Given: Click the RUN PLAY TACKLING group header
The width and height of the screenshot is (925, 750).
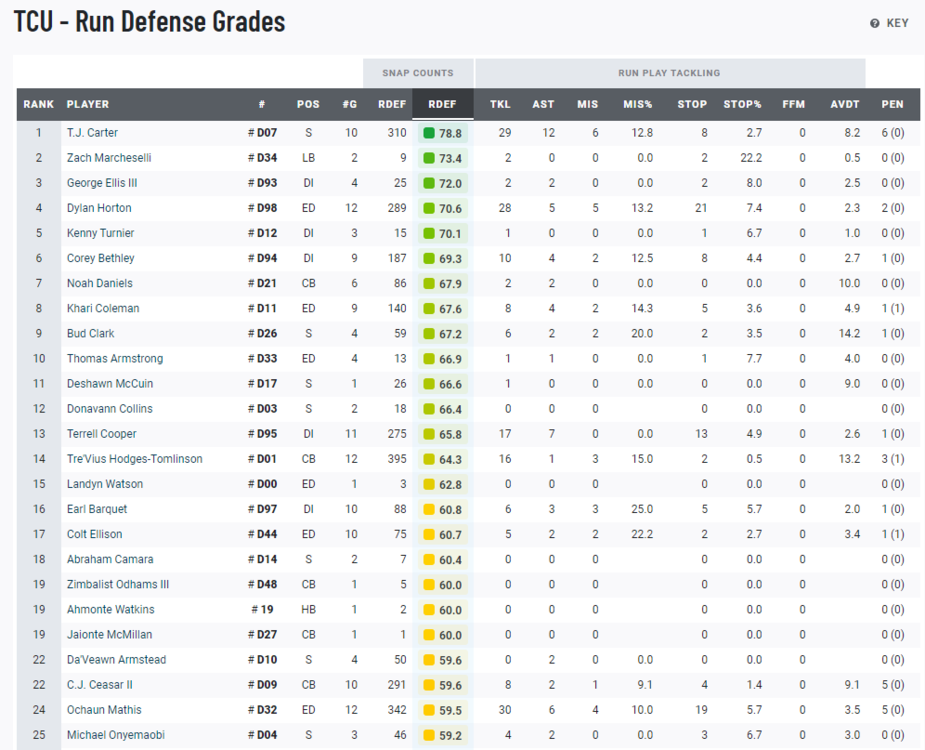Looking at the screenshot, I should point(669,73).
